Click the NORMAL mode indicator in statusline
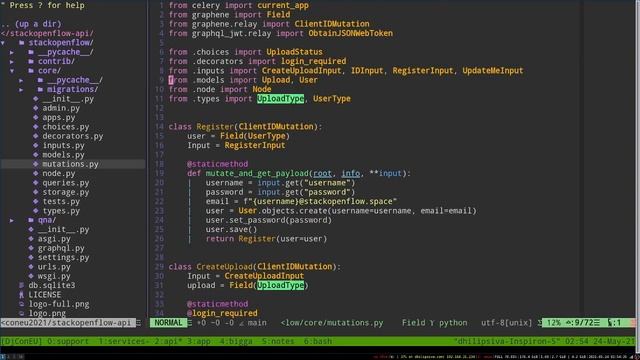The height and width of the screenshot is (360, 640). point(168,323)
